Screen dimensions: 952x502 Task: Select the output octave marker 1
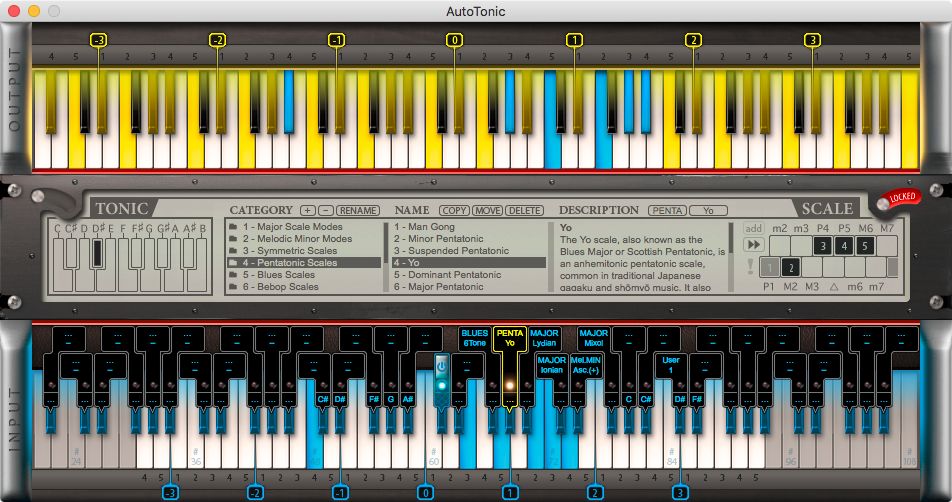coord(574,40)
